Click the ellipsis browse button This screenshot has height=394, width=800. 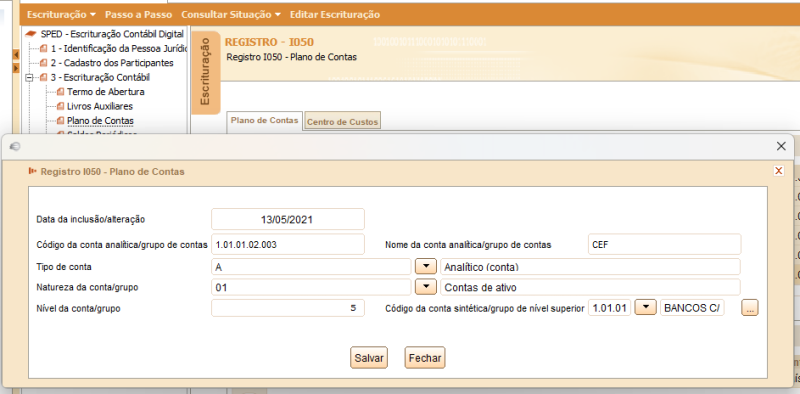(750, 308)
